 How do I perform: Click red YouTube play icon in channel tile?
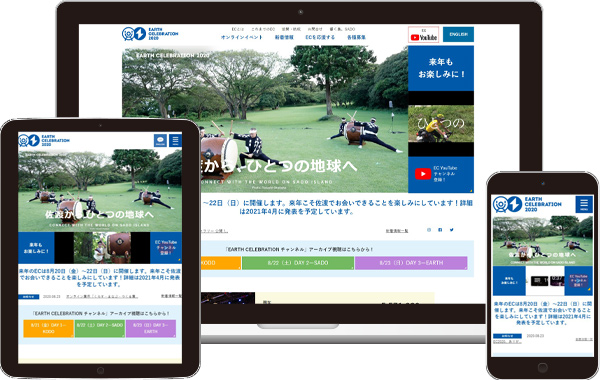pyautogui.click(x=423, y=174)
